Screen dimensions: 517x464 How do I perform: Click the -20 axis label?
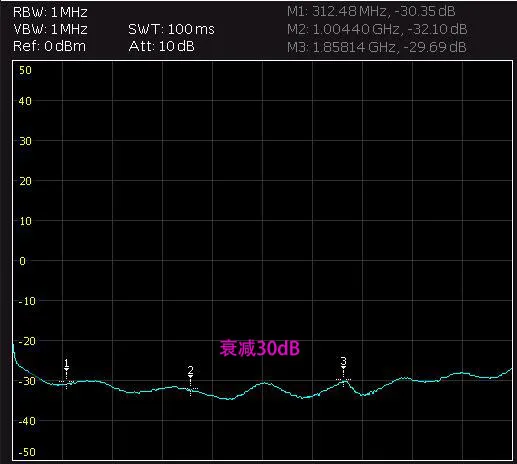[x=27, y=341]
